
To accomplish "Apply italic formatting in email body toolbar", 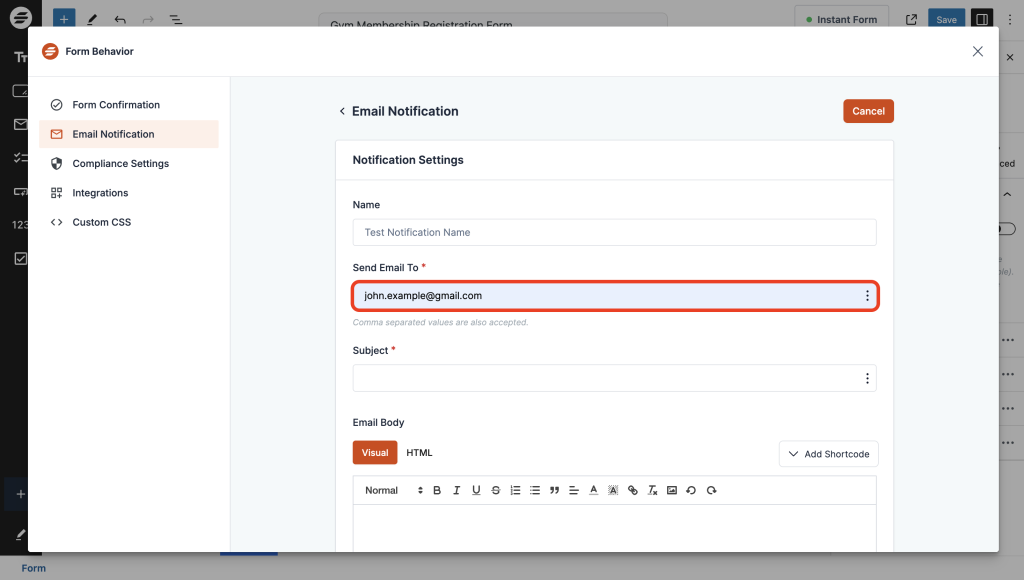I will point(456,491).
